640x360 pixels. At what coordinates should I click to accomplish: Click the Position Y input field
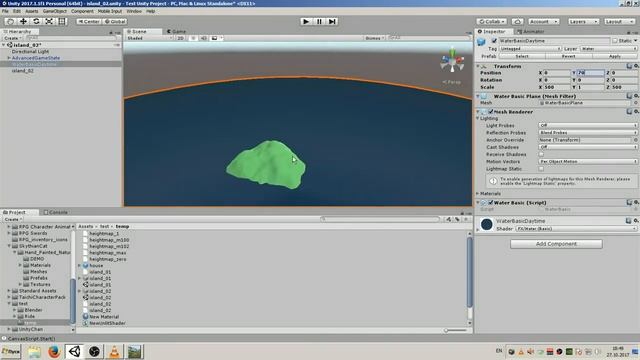[590, 73]
